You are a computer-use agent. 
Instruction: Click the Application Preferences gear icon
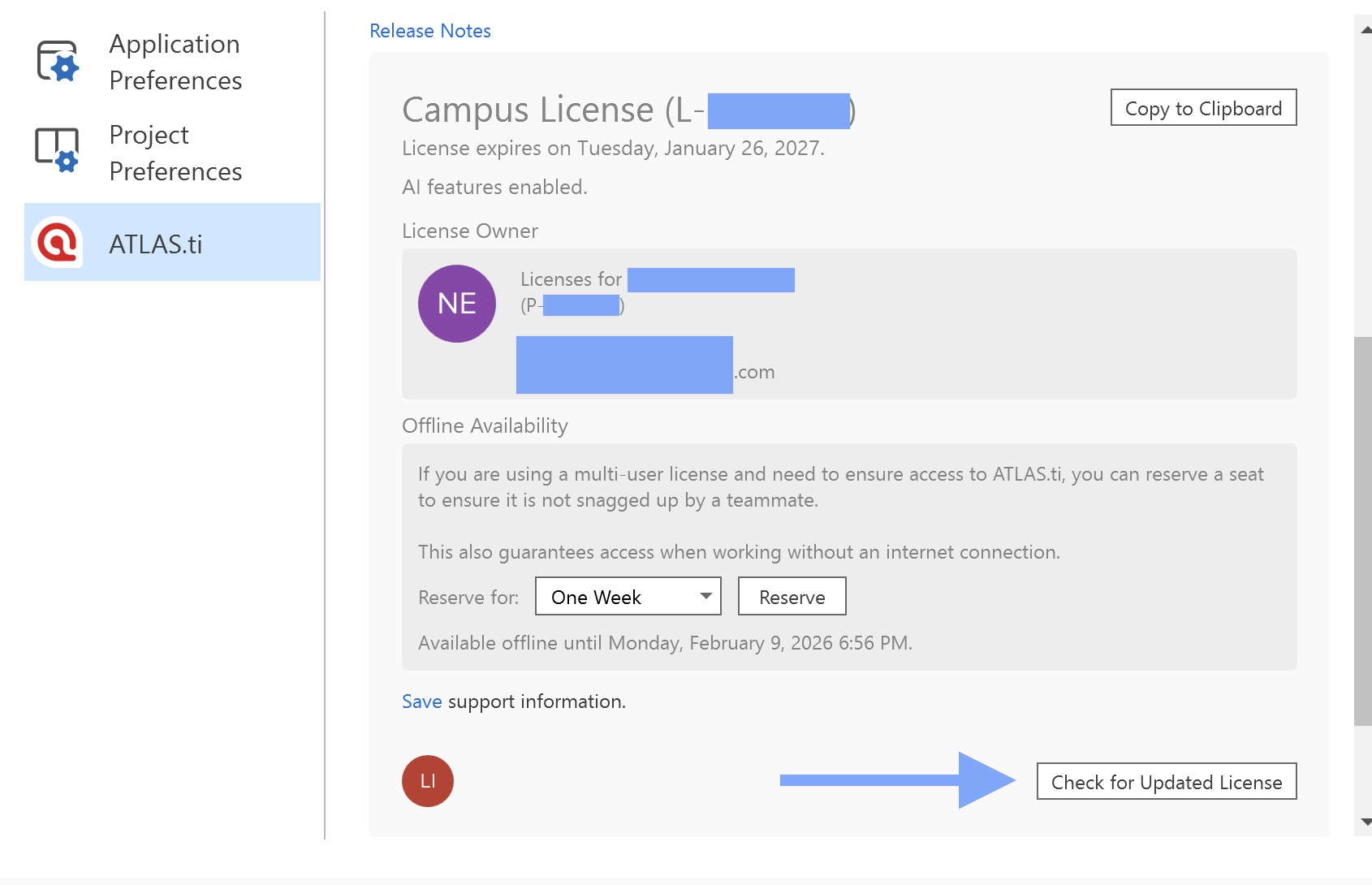(58, 62)
